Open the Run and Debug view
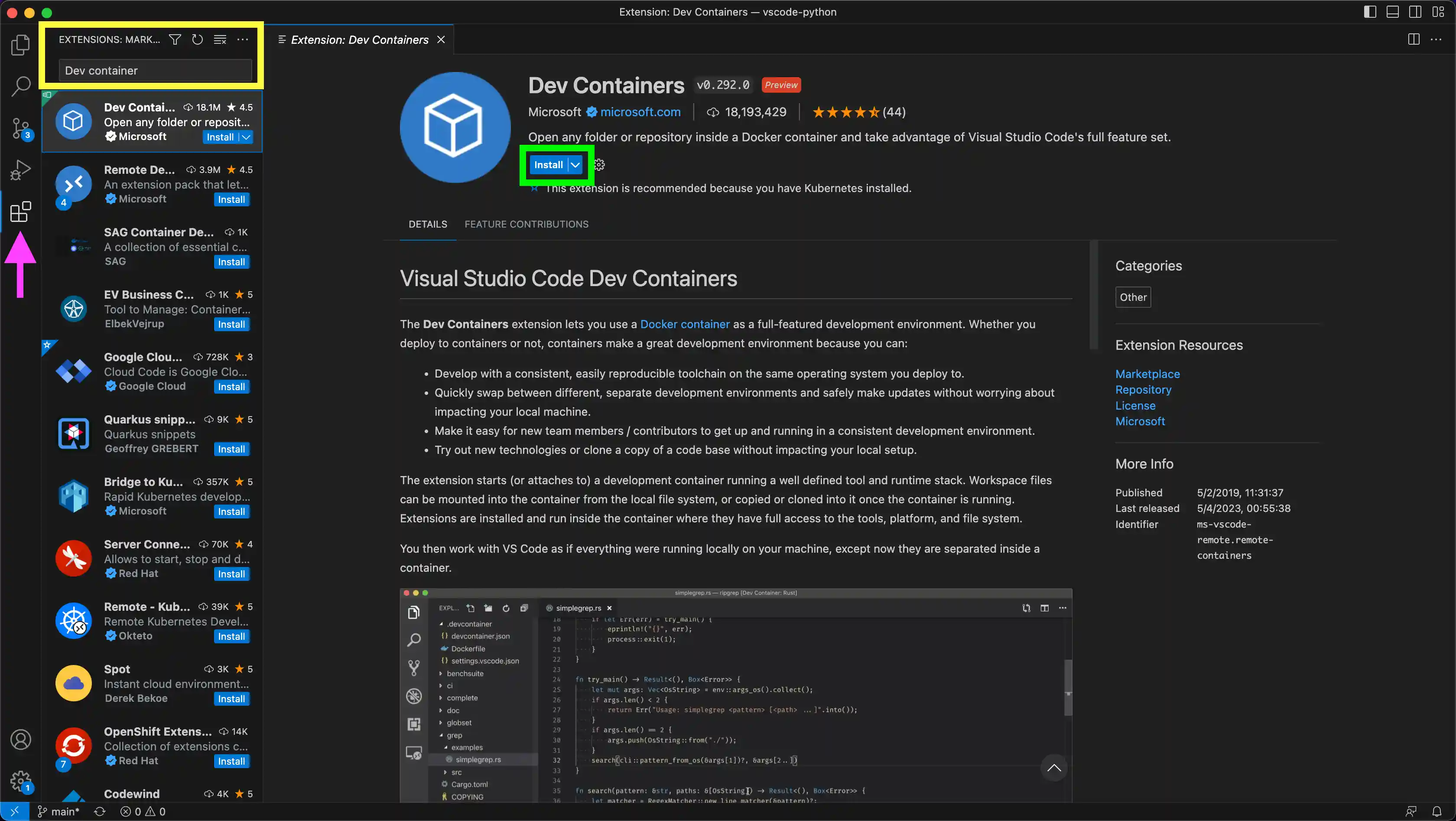 pyautogui.click(x=20, y=169)
